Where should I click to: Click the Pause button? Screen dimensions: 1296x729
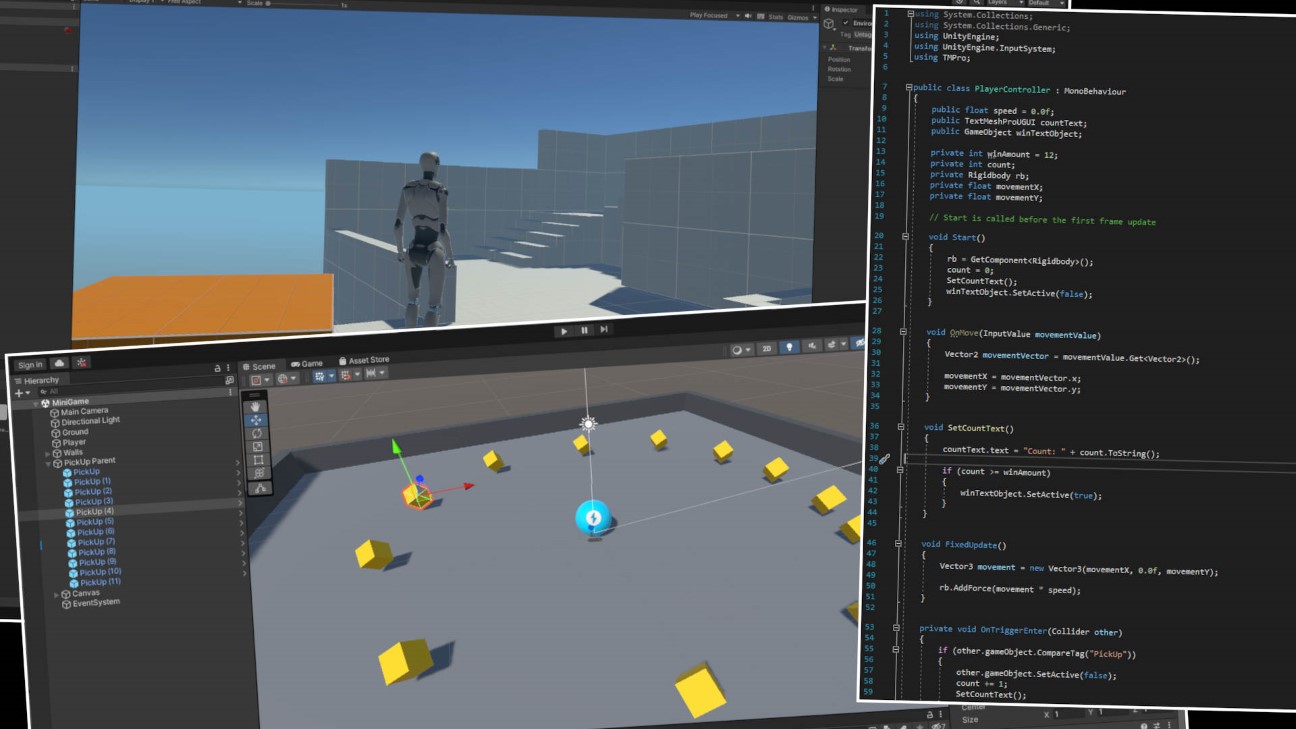point(584,330)
